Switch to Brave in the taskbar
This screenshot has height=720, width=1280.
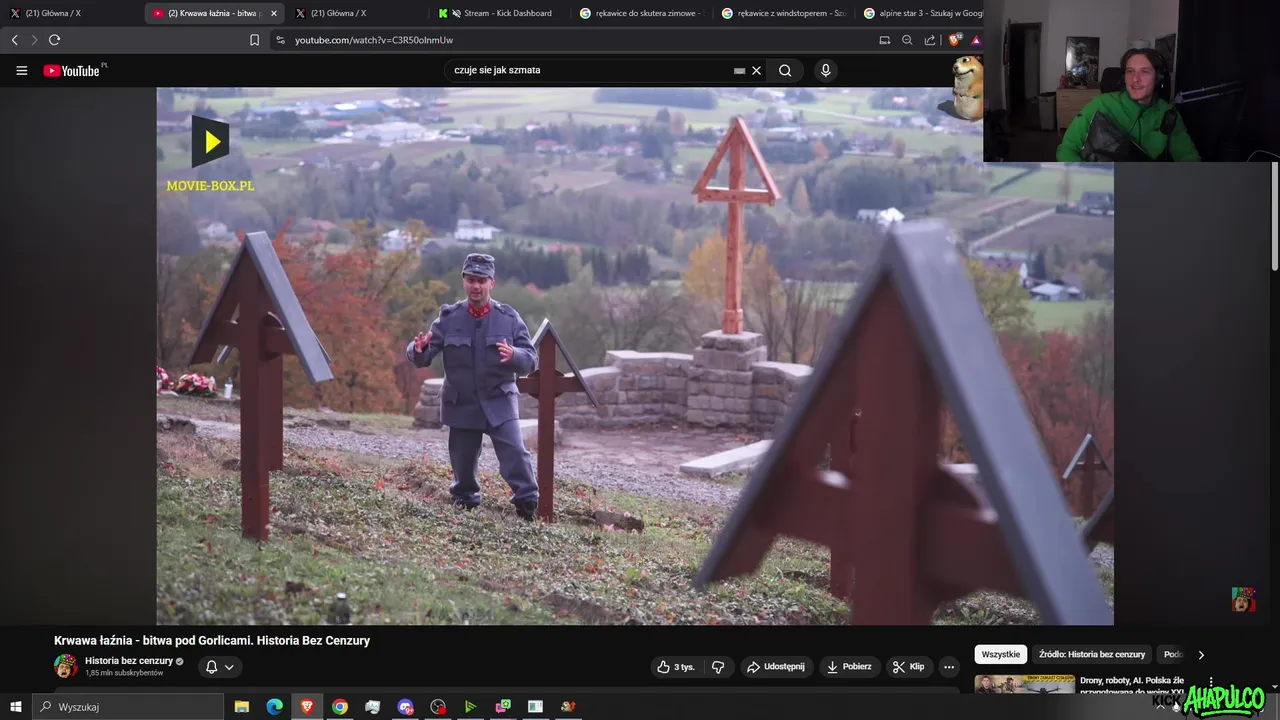pyautogui.click(x=307, y=706)
